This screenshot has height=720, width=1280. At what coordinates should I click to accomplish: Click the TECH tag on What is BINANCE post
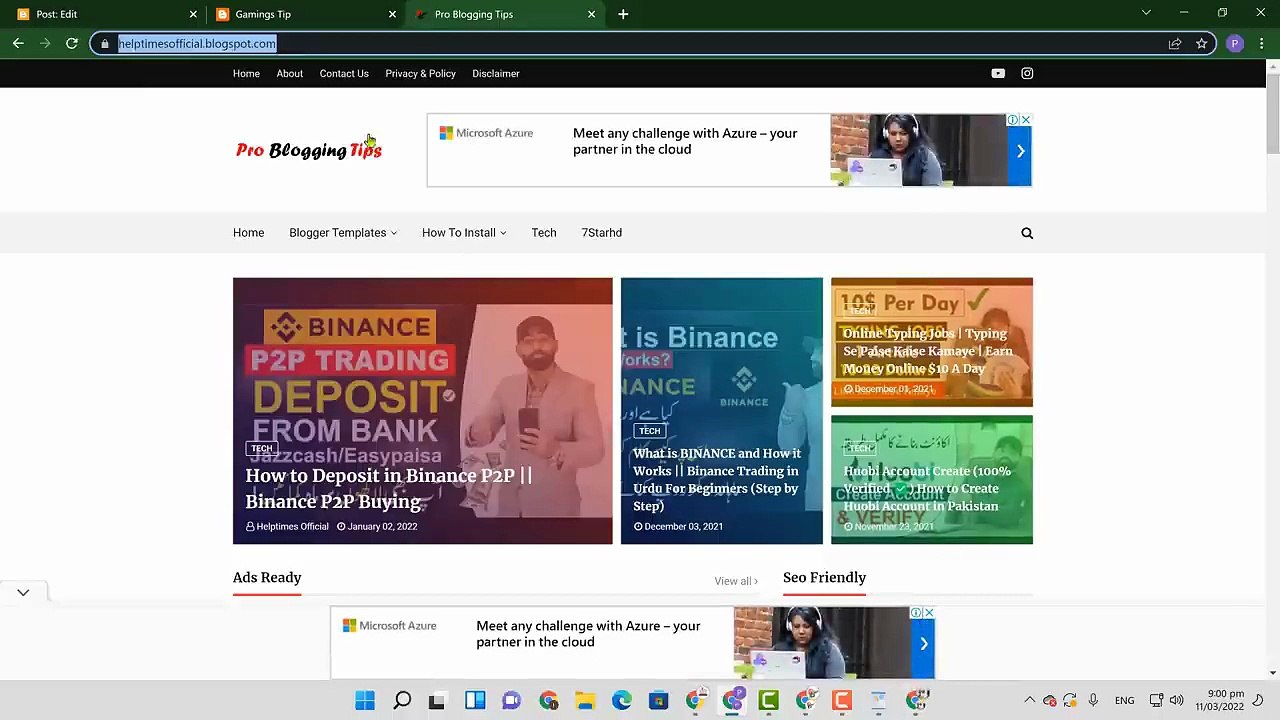pos(650,431)
